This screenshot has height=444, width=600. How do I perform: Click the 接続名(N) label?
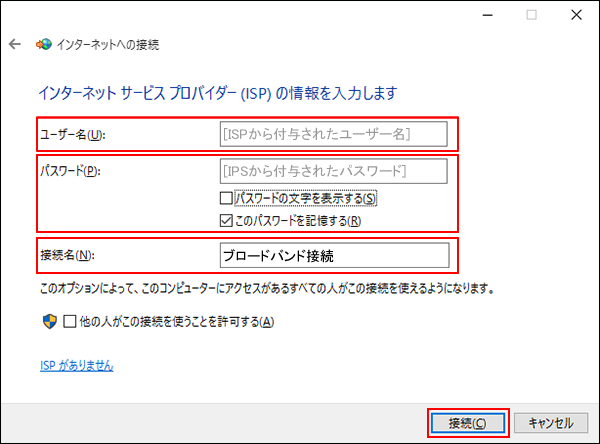point(66,255)
